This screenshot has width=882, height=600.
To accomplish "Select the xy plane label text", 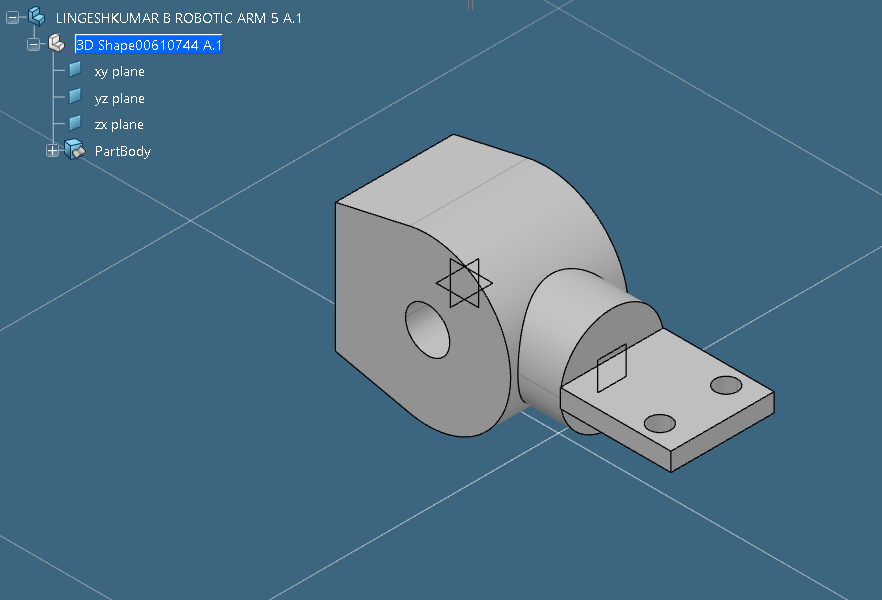I will pos(118,71).
